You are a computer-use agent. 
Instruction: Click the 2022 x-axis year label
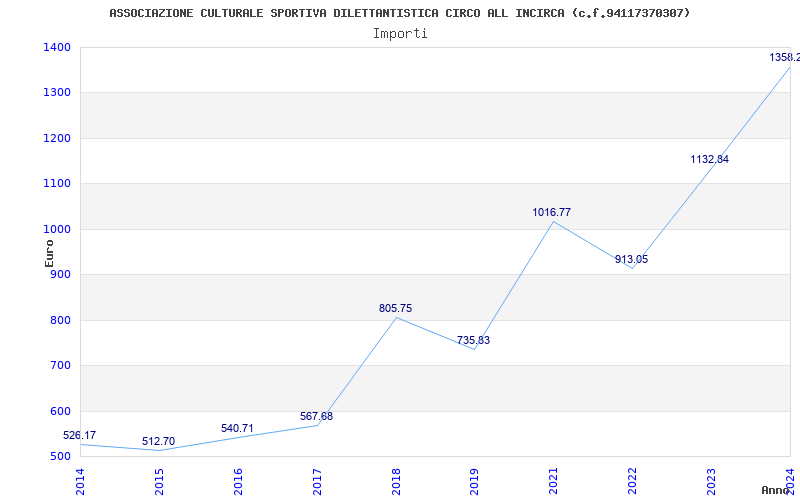click(633, 482)
